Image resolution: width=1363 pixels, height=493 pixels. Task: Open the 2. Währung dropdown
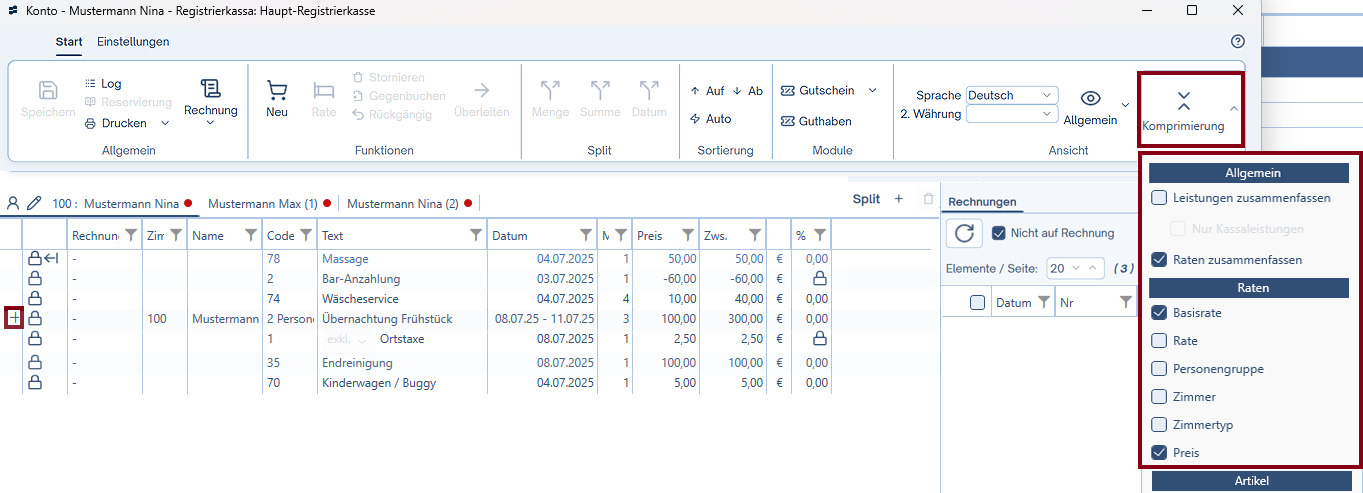(x=1012, y=114)
